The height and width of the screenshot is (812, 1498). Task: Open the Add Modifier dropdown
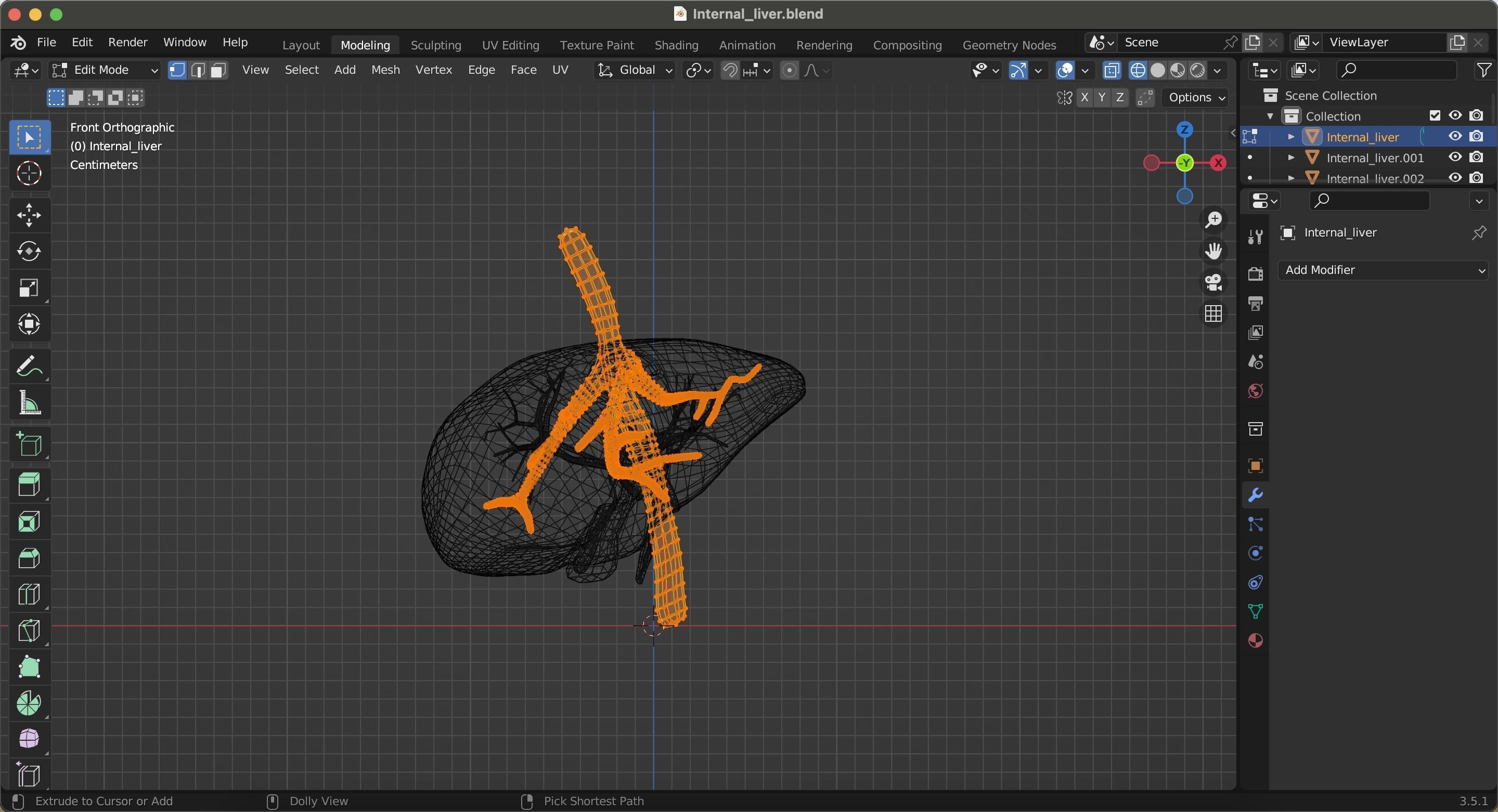(1383, 270)
